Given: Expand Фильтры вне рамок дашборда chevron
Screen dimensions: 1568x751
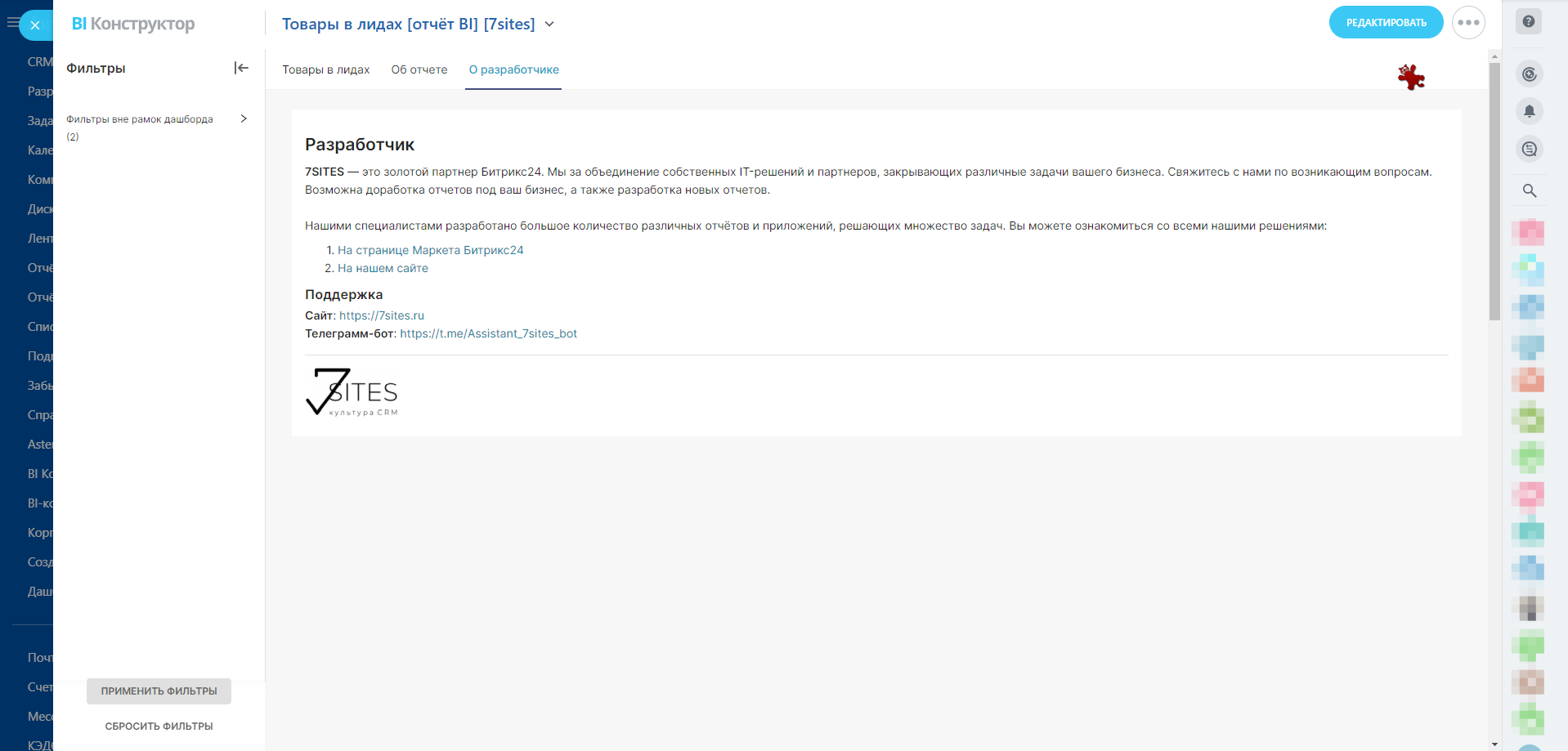Looking at the screenshot, I should 244,118.
